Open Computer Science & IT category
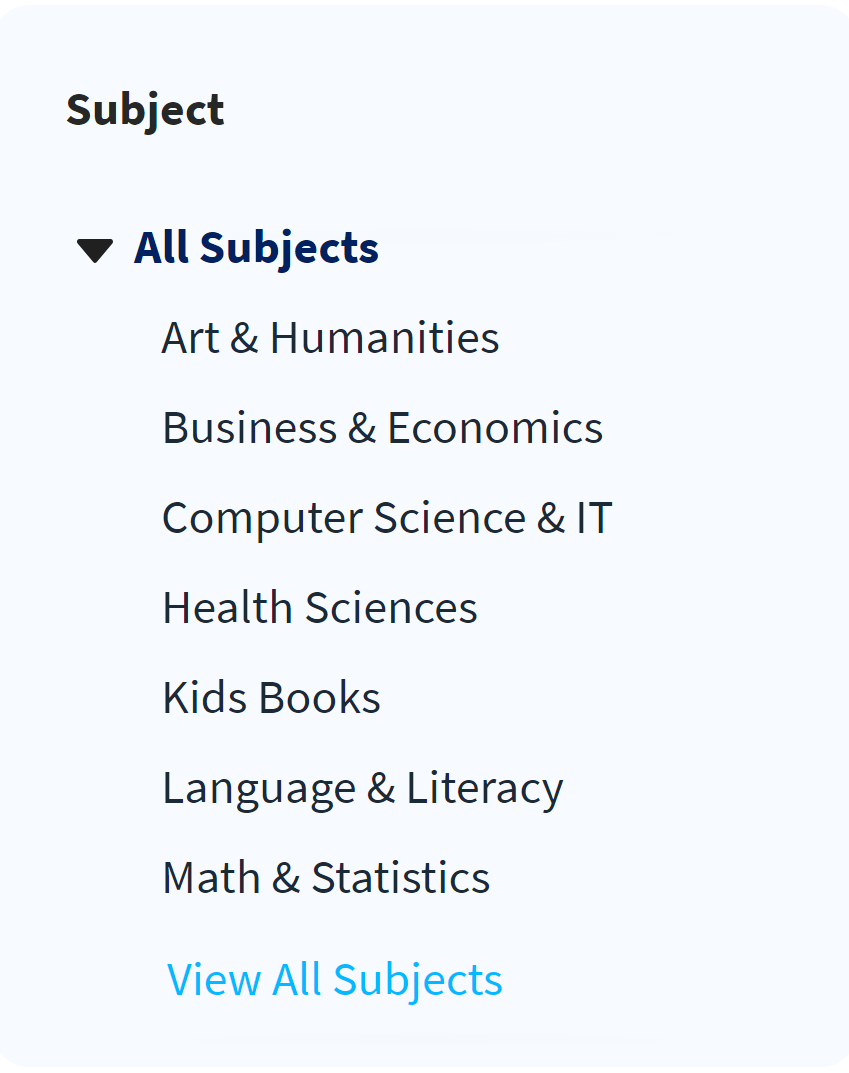Image resolution: width=849 pixels, height=1073 pixels. [387, 518]
